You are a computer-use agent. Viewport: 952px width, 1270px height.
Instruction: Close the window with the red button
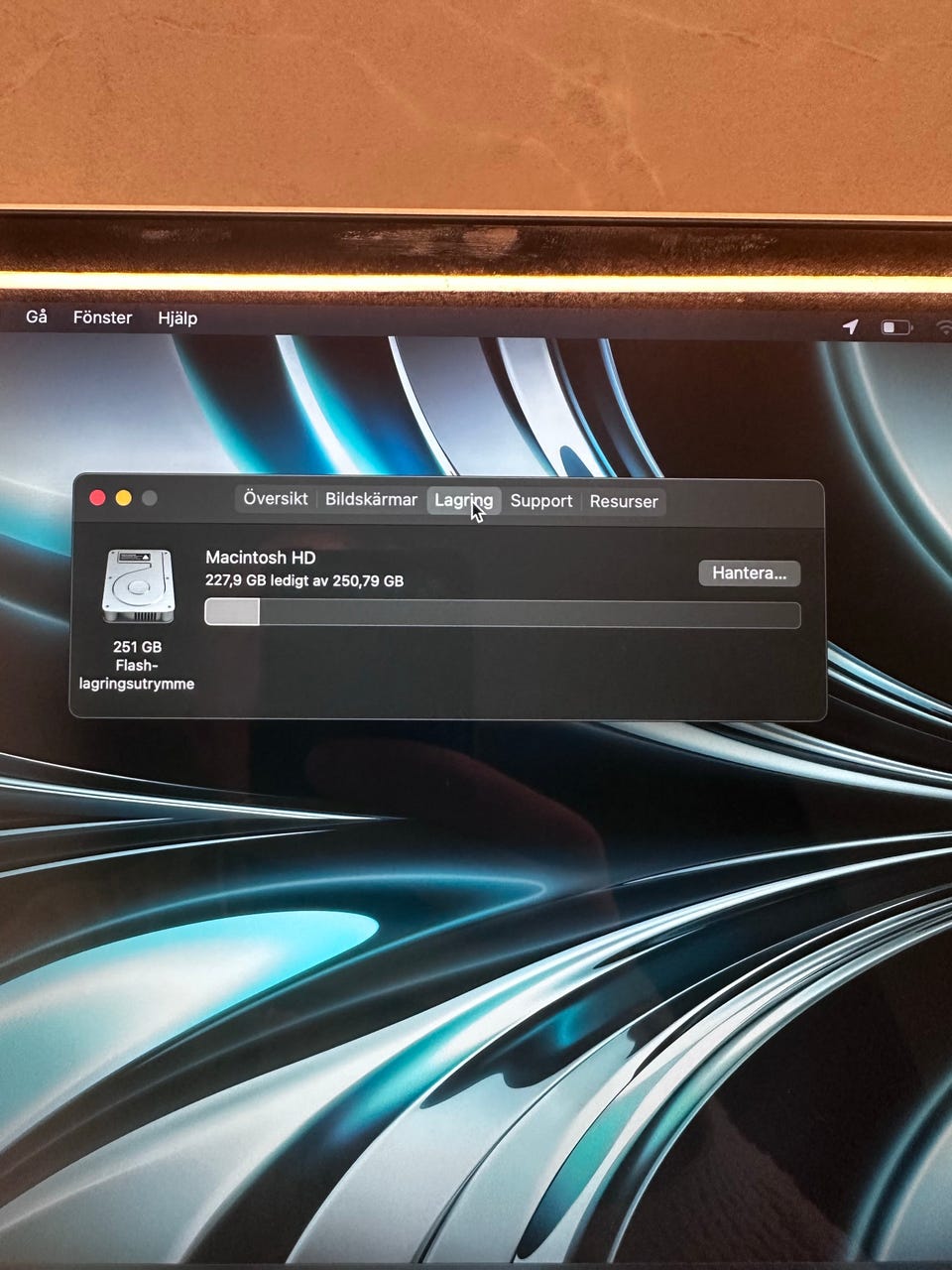point(97,498)
